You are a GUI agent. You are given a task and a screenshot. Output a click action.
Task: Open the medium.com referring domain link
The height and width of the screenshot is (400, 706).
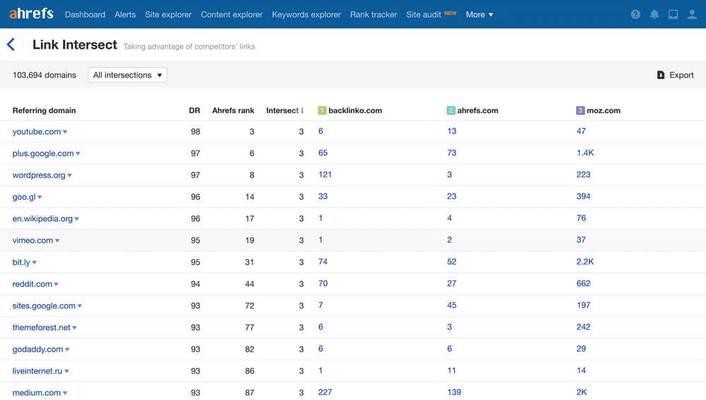pos(36,393)
